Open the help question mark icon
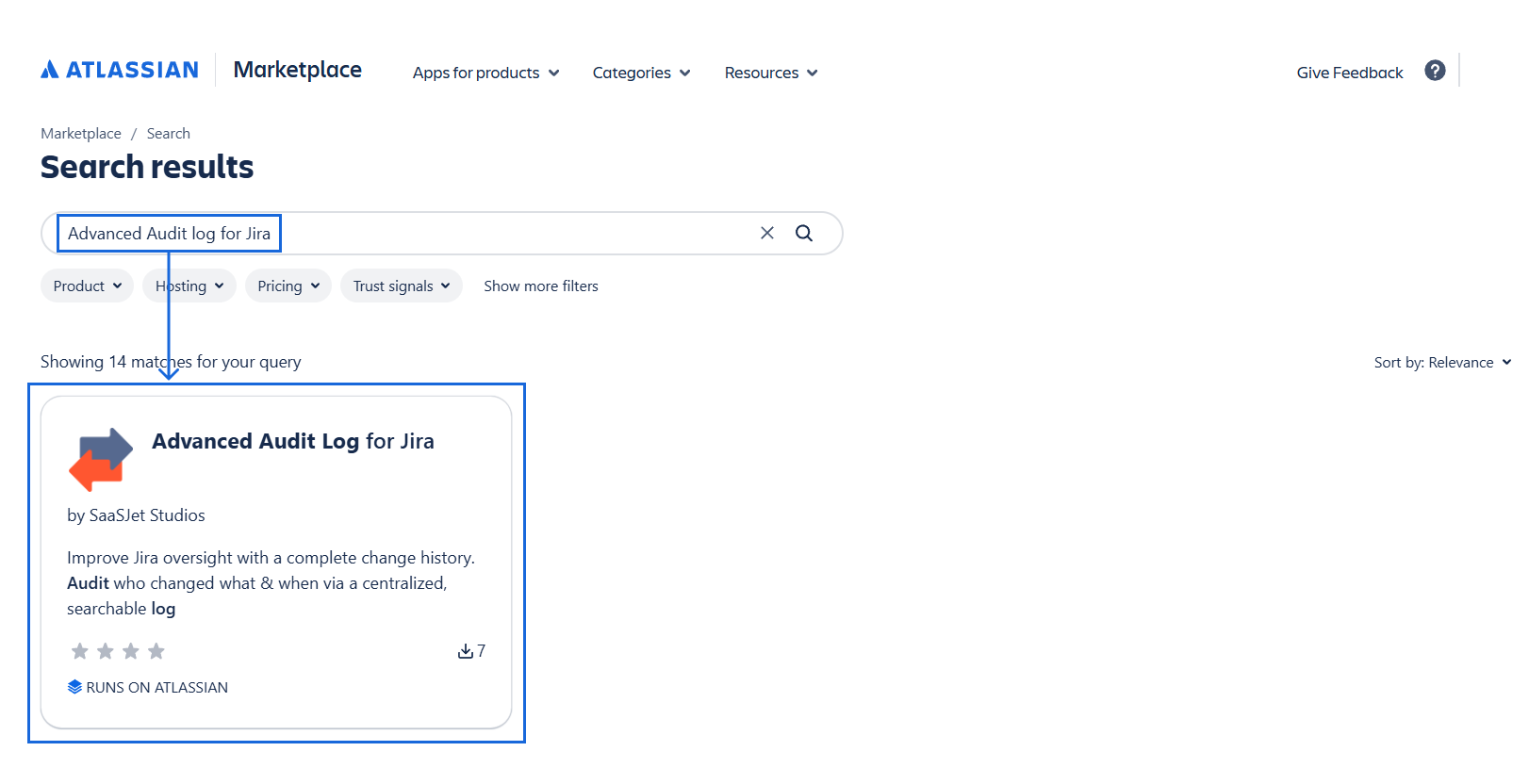 [x=1435, y=71]
